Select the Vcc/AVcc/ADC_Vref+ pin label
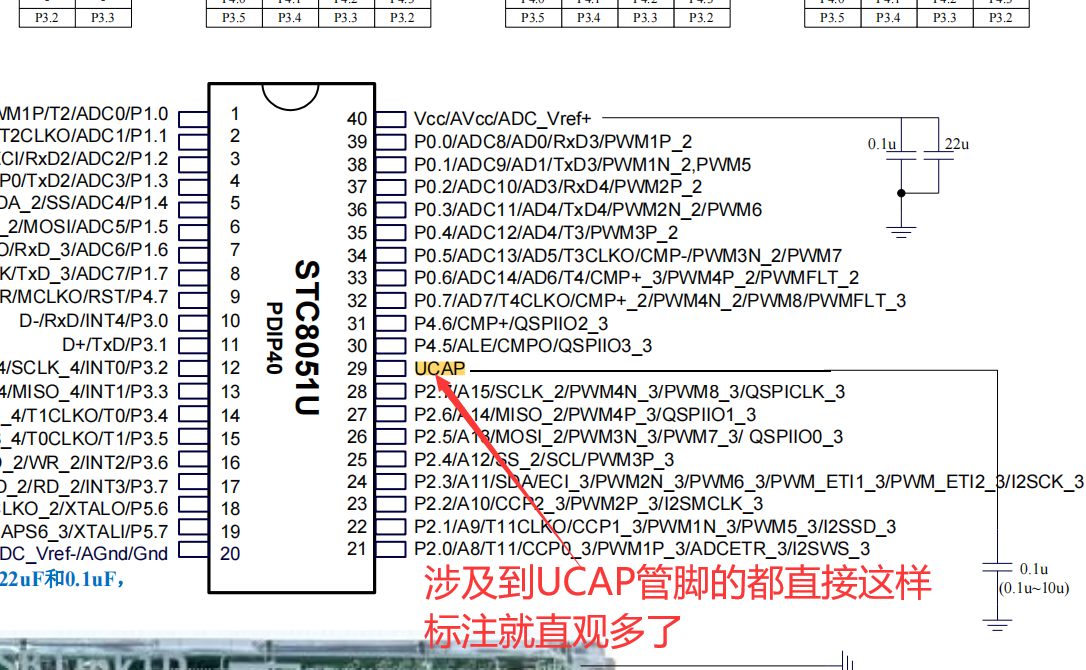This screenshot has height=670, width=1086. 502,119
